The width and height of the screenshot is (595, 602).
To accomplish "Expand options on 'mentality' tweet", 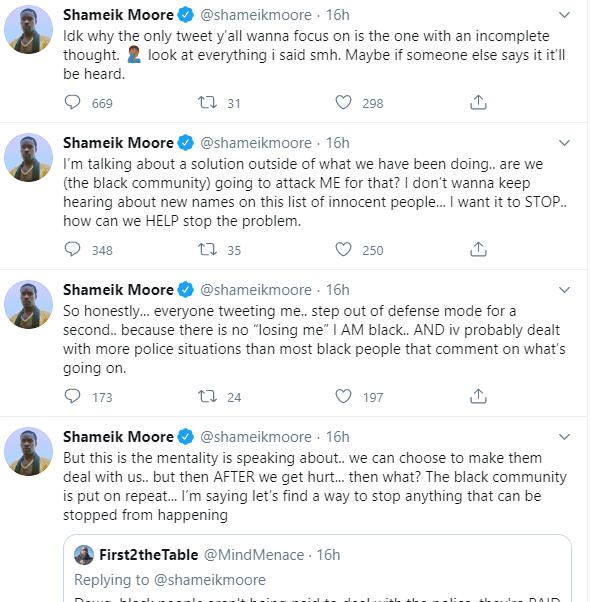I will [x=564, y=437].
